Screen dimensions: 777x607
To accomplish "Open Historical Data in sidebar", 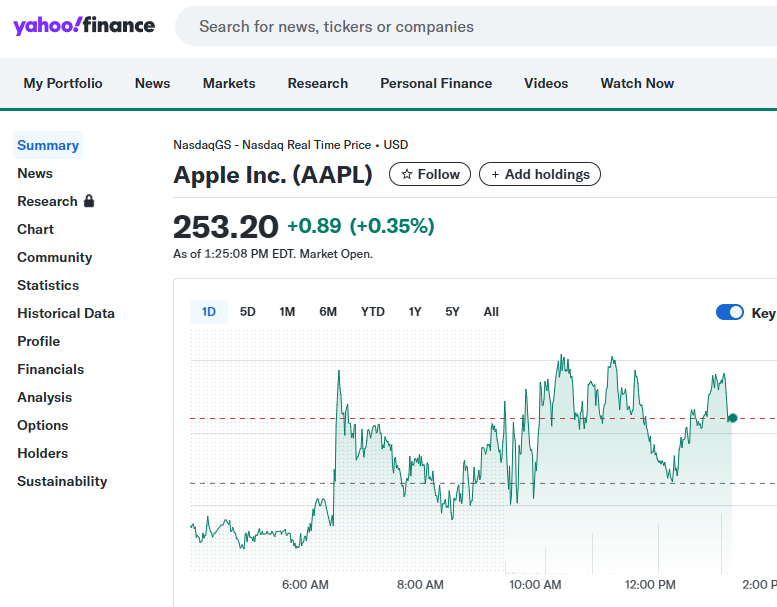I will tap(66, 313).
